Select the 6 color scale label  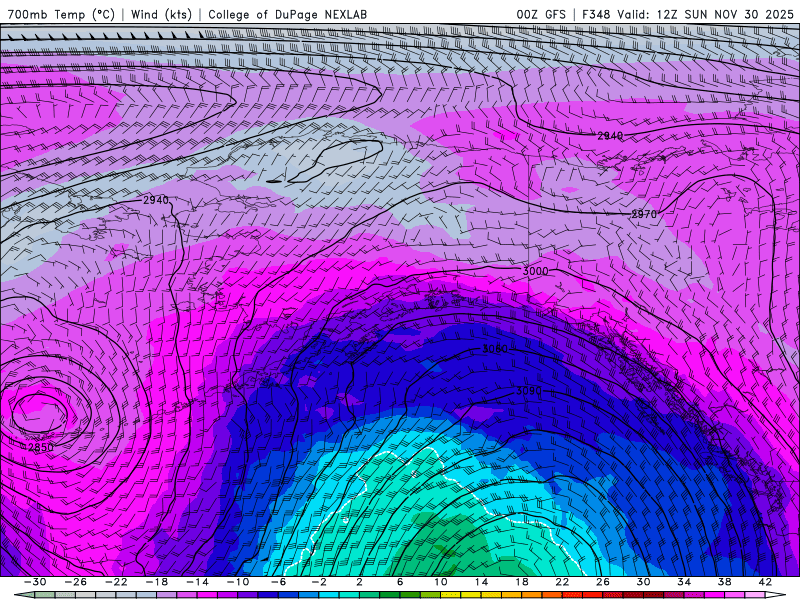click(x=400, y=582)
